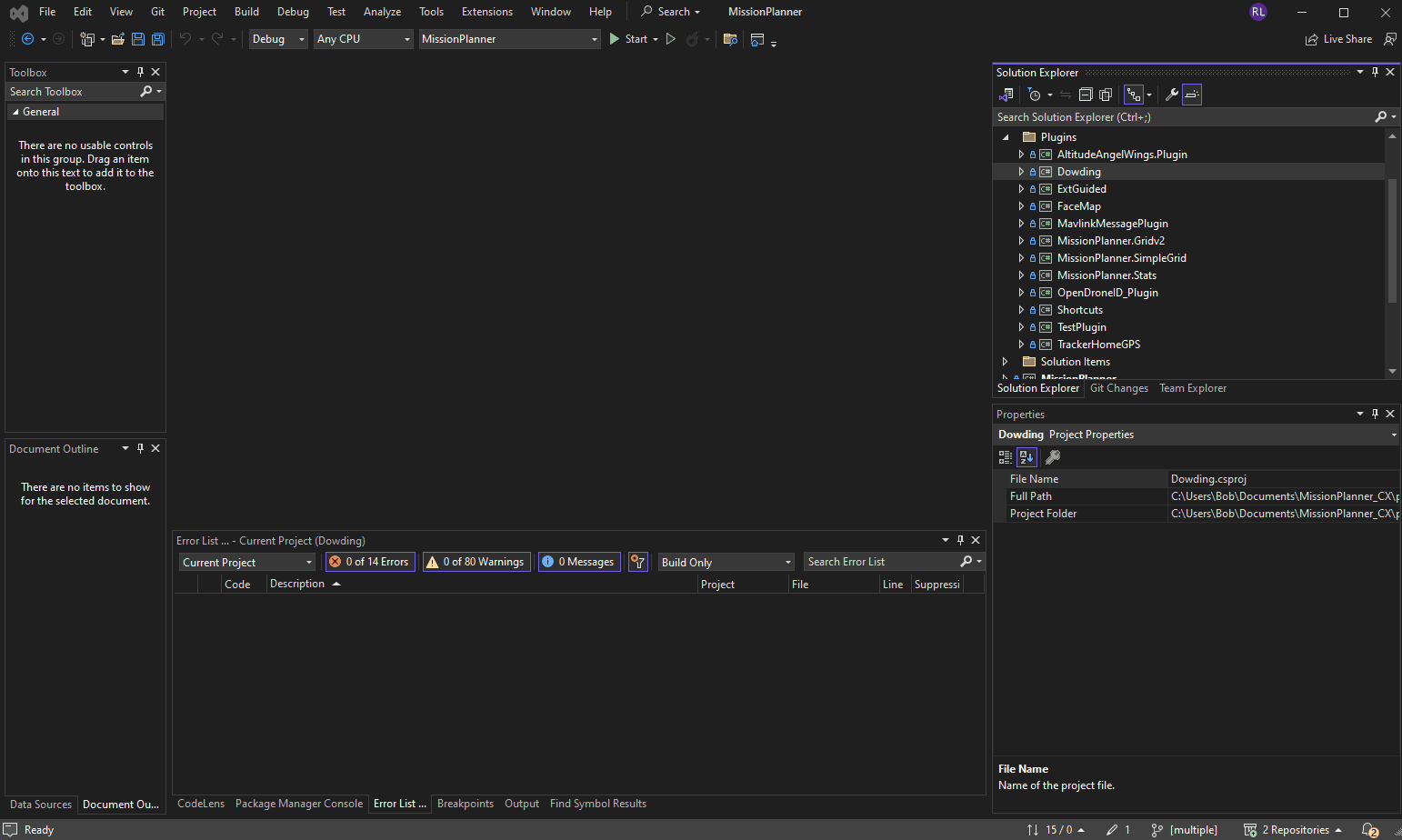Viewport: 1402px width, 840px height.
Task: Expand the Dowding project node
Action: pos(1021,172)
